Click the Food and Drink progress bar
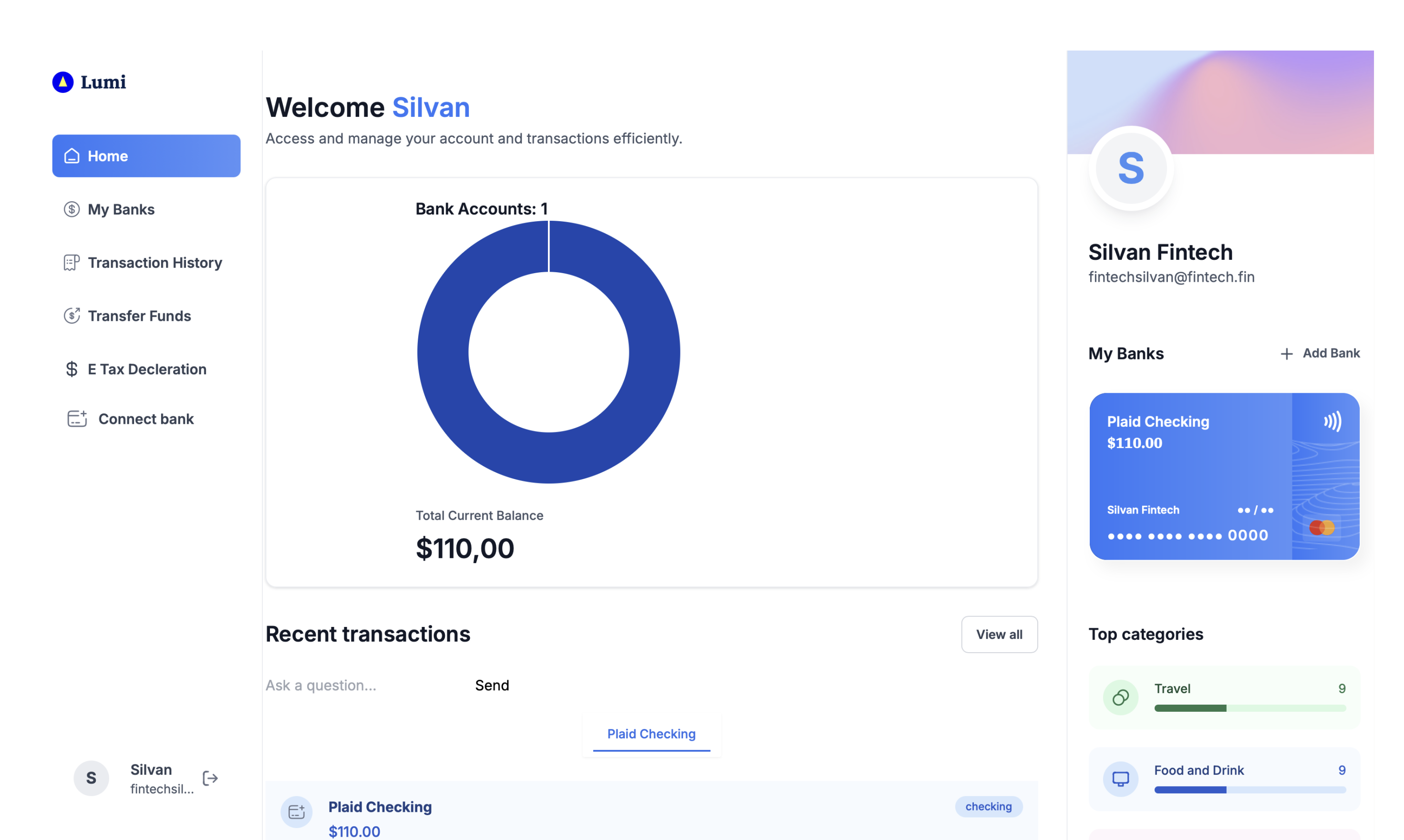This screenshot has height=840, width=1404. coord(1250,789)
